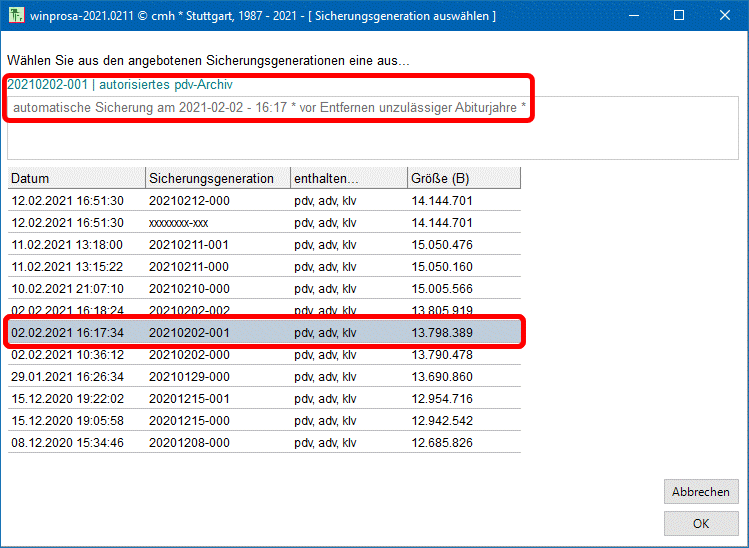Sort by Größe (B) column header
Viewport: 749px width, 548px height.
click(463, 178)
